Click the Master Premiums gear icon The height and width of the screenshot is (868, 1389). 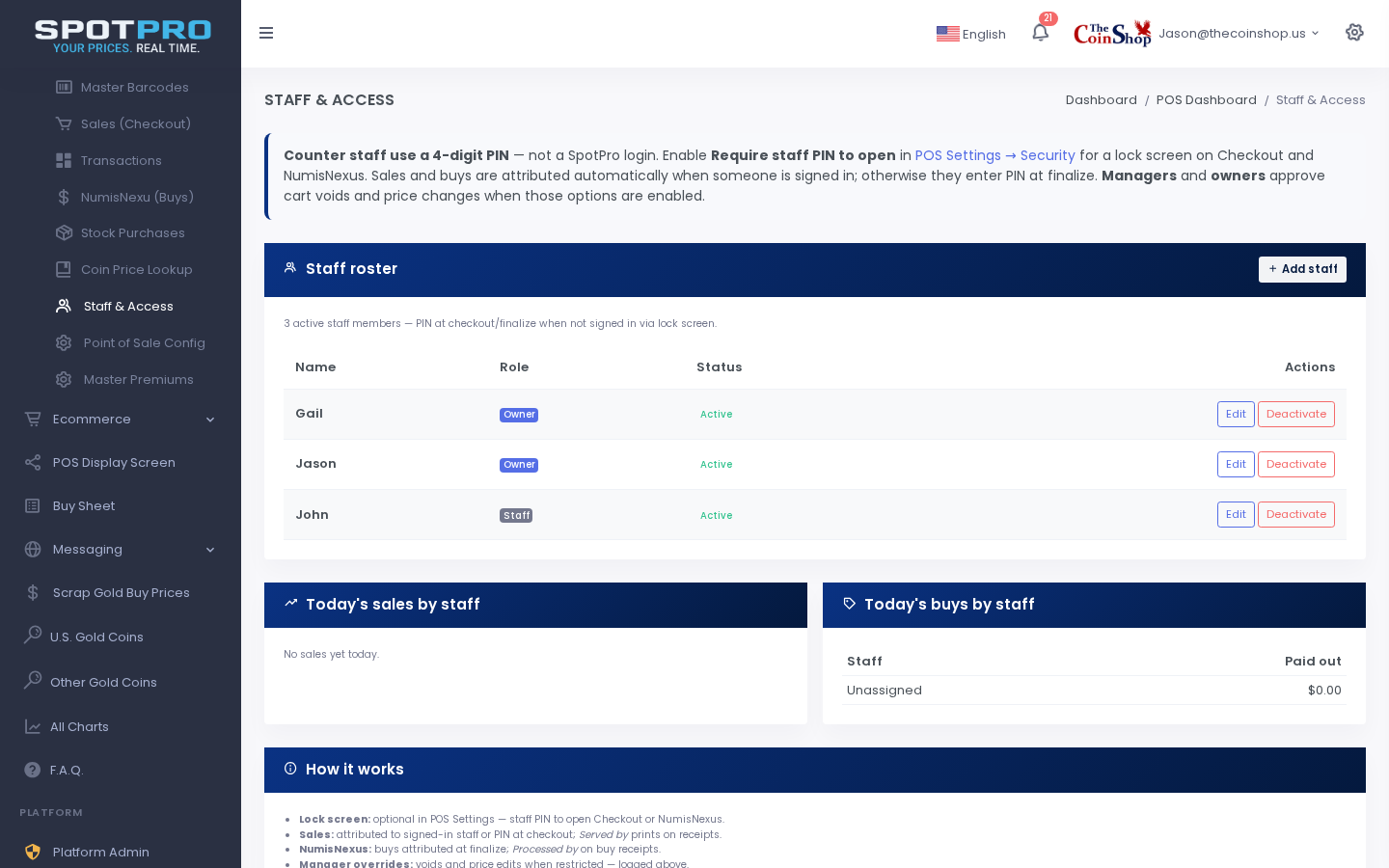pos(64,379)
